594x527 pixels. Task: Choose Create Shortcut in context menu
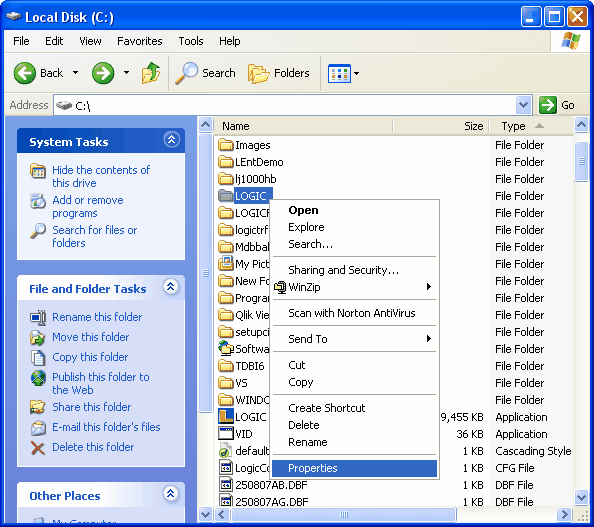pyautogui.click(x=354, y=408)
